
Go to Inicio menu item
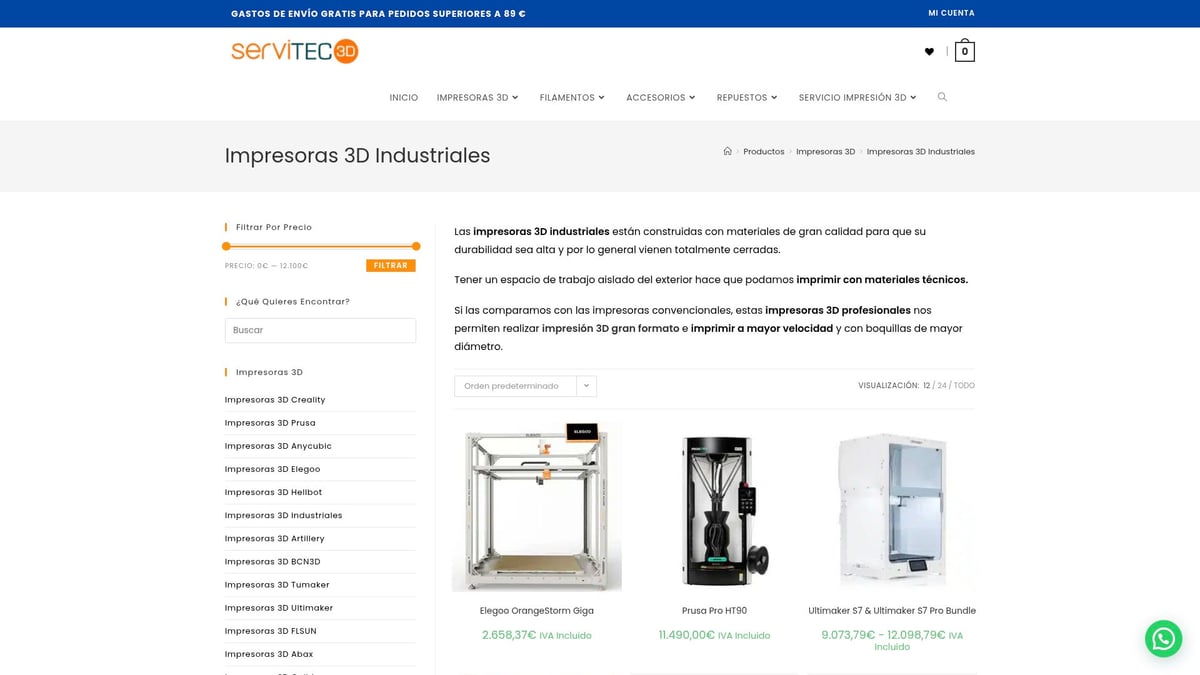pos(404,98)
